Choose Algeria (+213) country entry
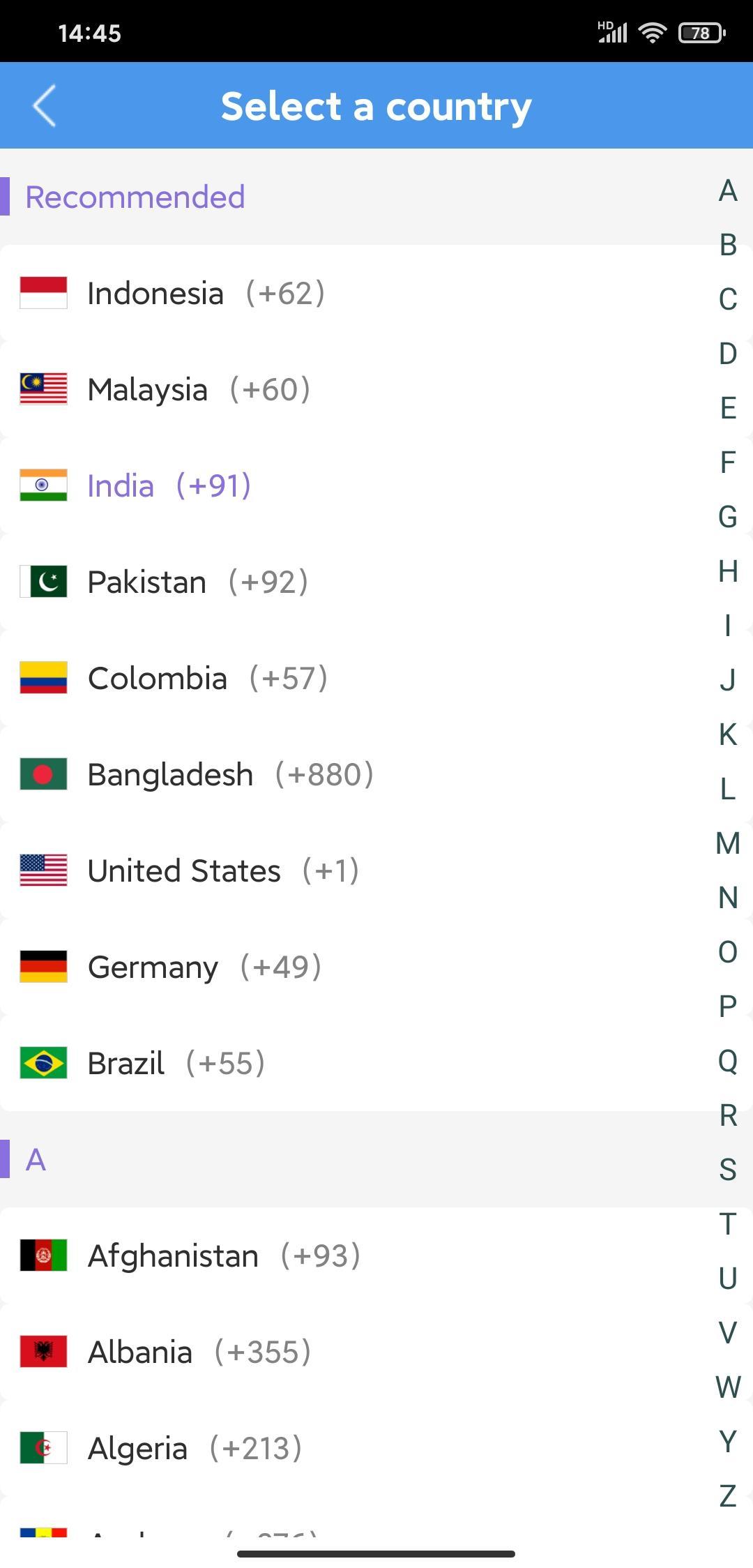Image resolution: width=753 pixels, height=1568 pixels. pyautogui.click(x=349, y=1448)
